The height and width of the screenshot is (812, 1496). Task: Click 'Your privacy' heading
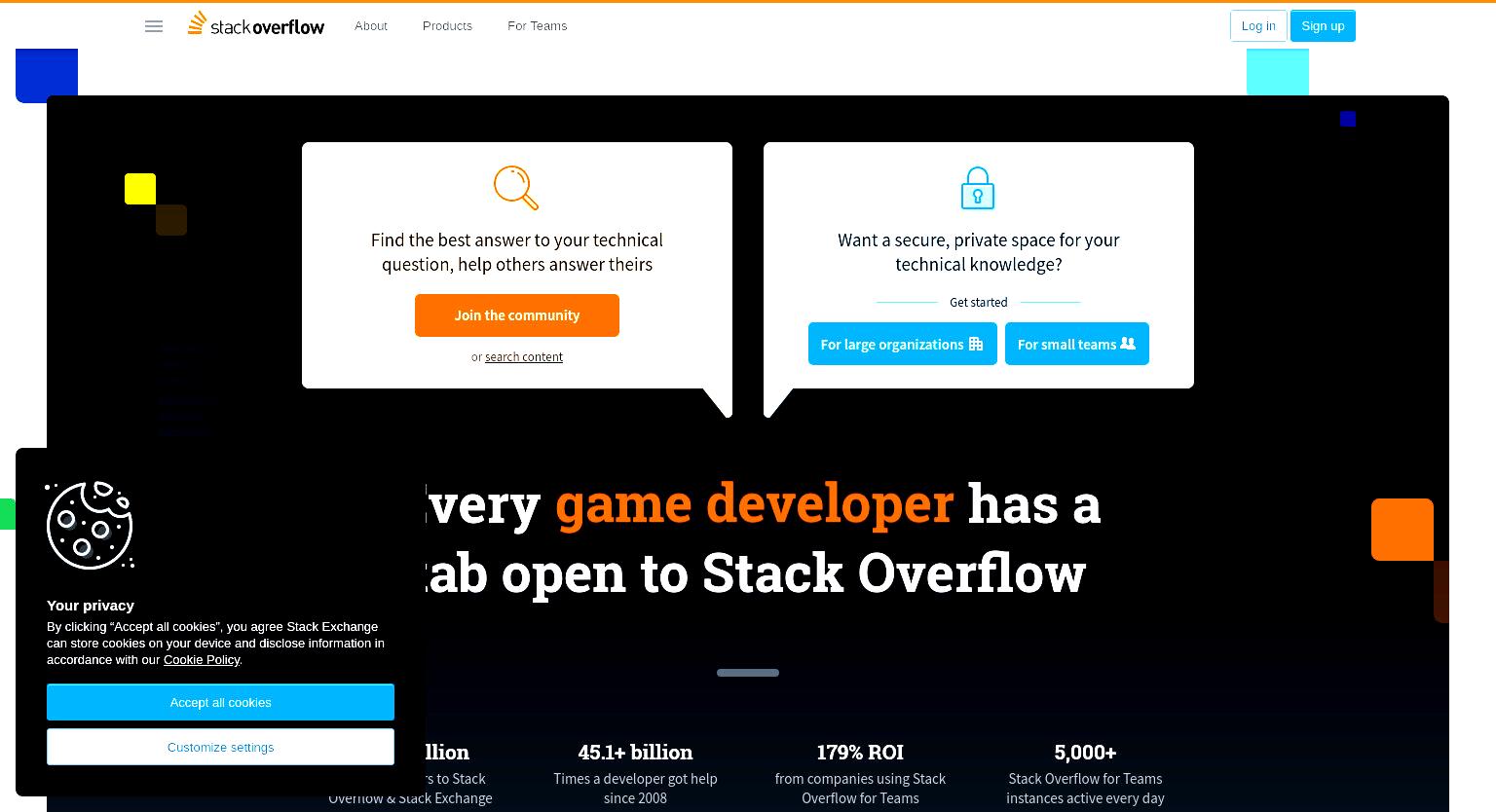(x=91, y=606)
